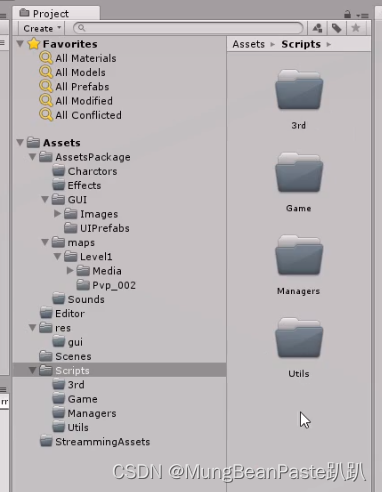Toggle the Project panel lock icon
382x492 pixels.
(347, 14)
